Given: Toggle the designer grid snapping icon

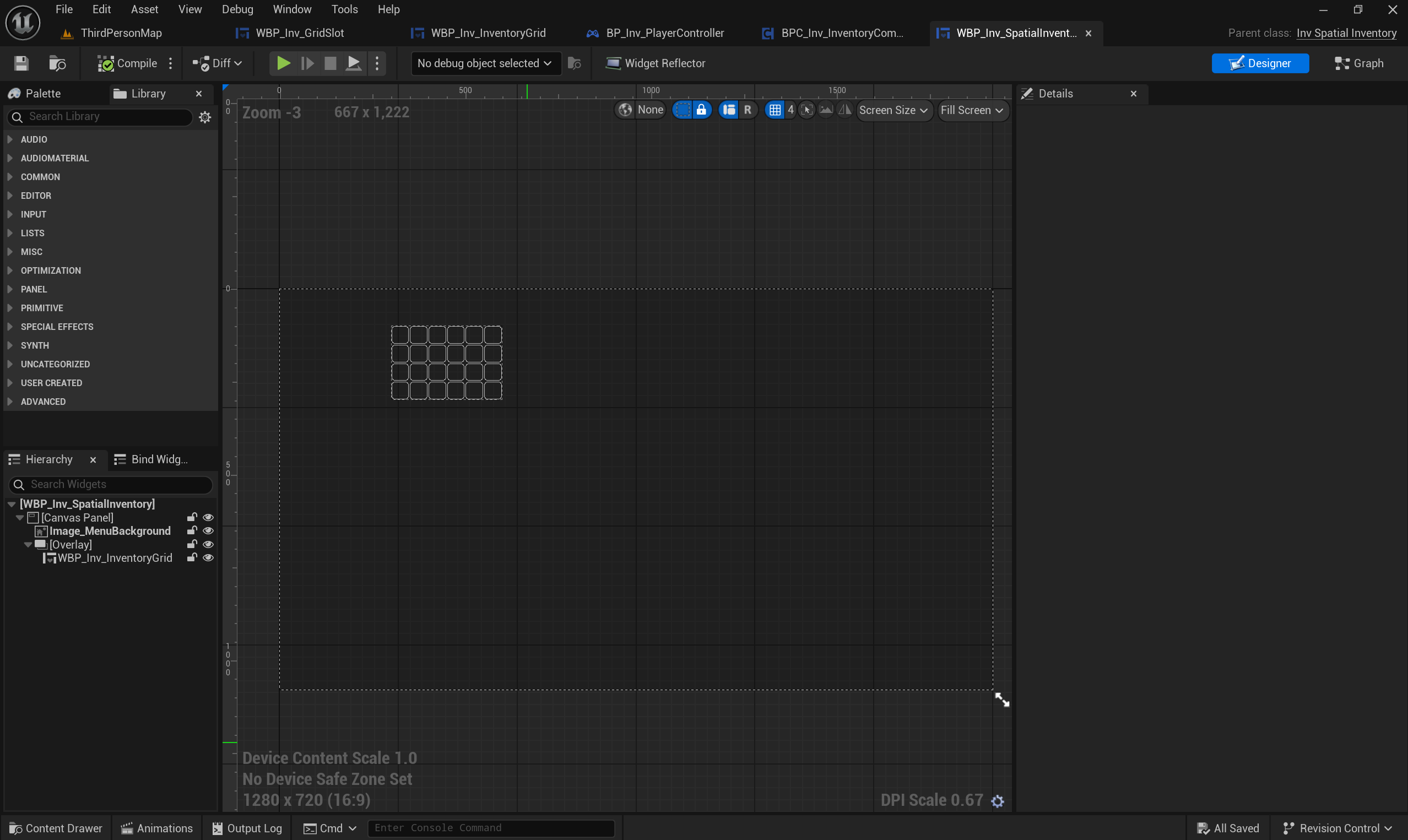Looking at the screenshot, I should click(x=775, y=110).
